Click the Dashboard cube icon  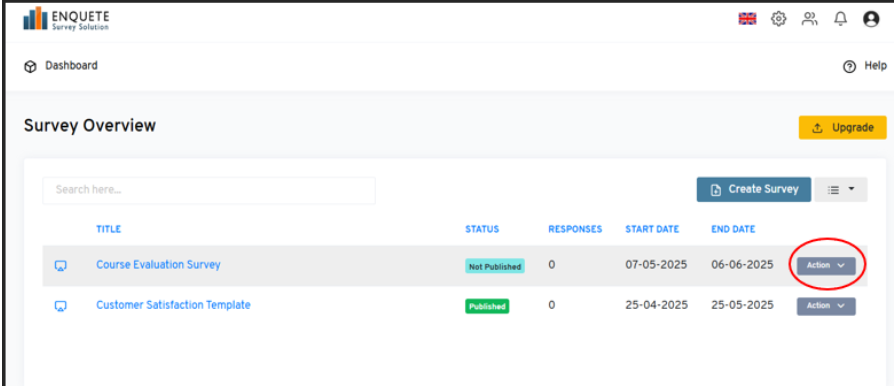(30, 67)
